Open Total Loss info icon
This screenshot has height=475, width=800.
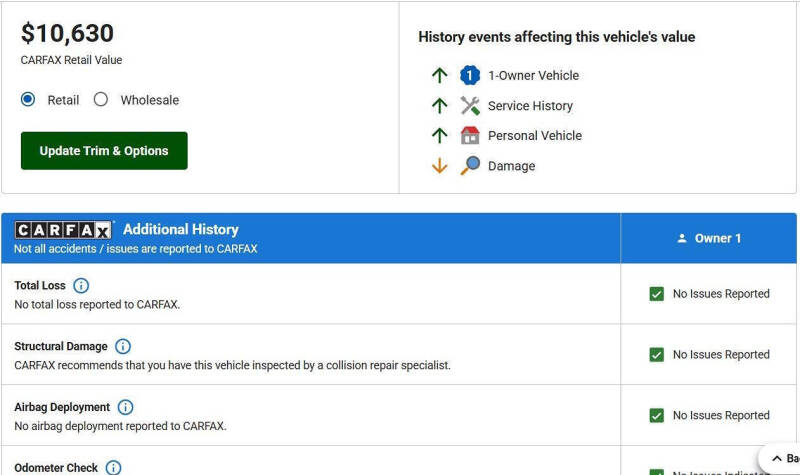click(81, 286)
